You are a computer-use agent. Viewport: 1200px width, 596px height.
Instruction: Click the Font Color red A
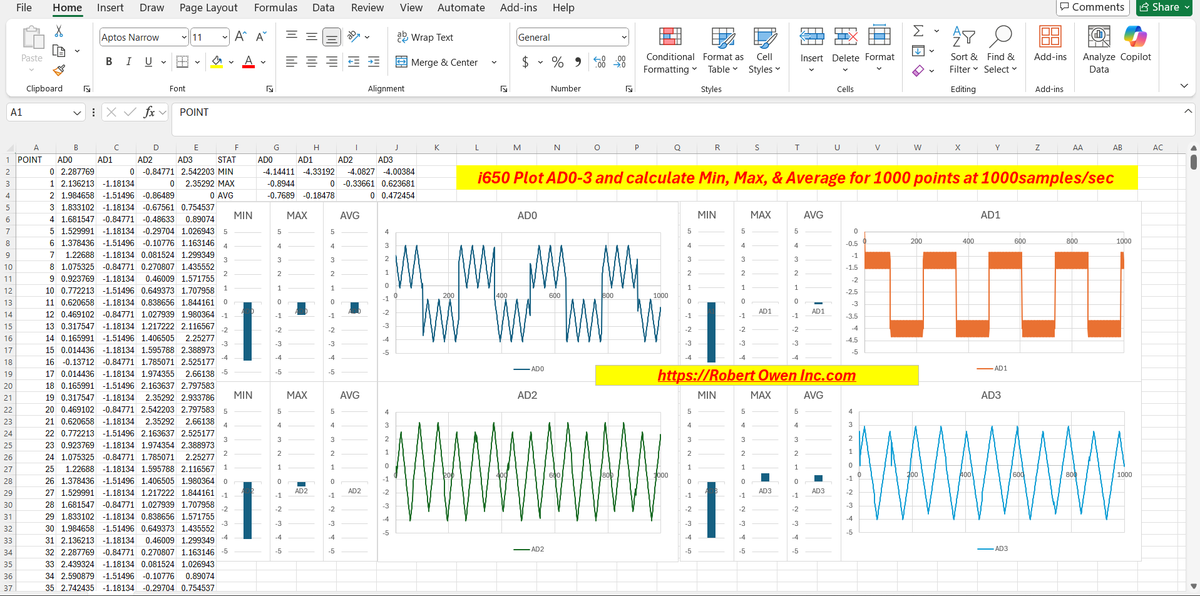point(247,62)
